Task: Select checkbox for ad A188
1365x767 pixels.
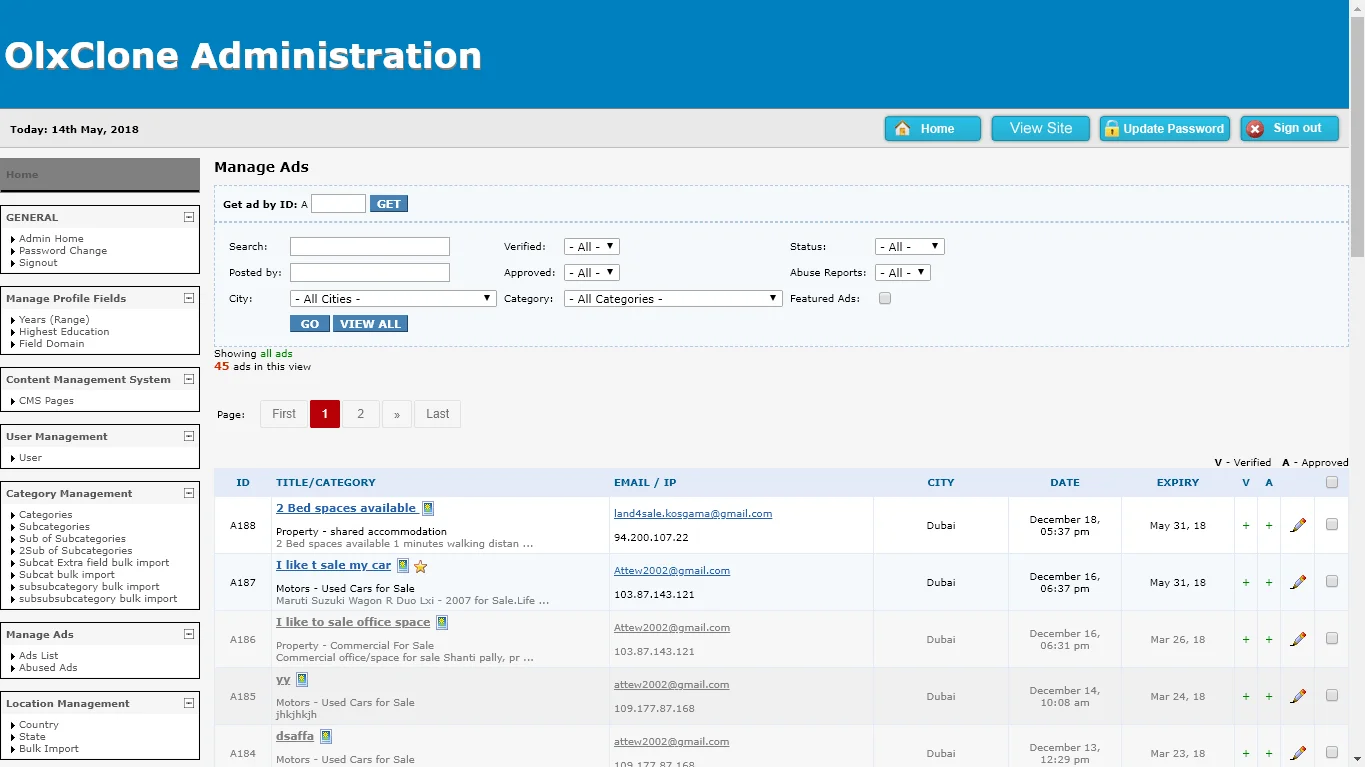Action: click(x=1331, y=524)
